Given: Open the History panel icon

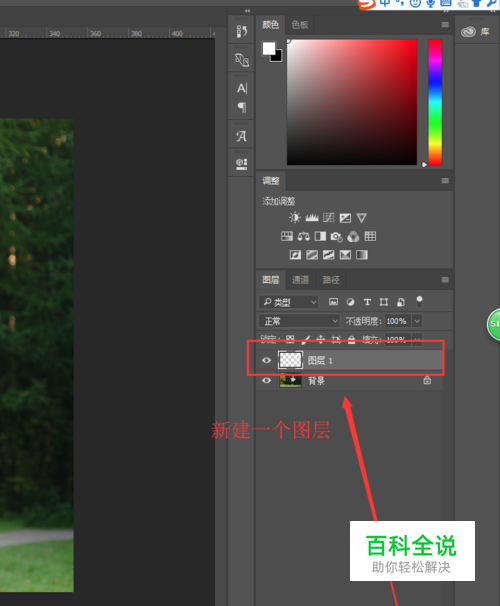Looking at the screenshot, I should click(x=242, y=31).
